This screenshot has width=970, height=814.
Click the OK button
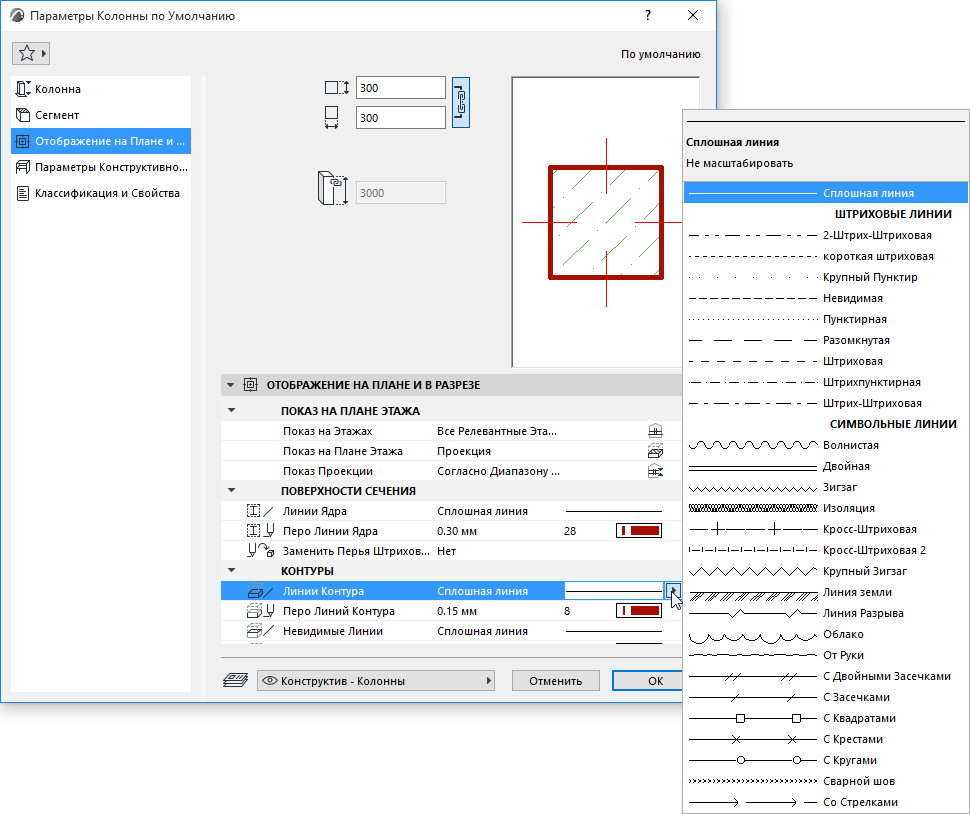[x=648, y=680]
